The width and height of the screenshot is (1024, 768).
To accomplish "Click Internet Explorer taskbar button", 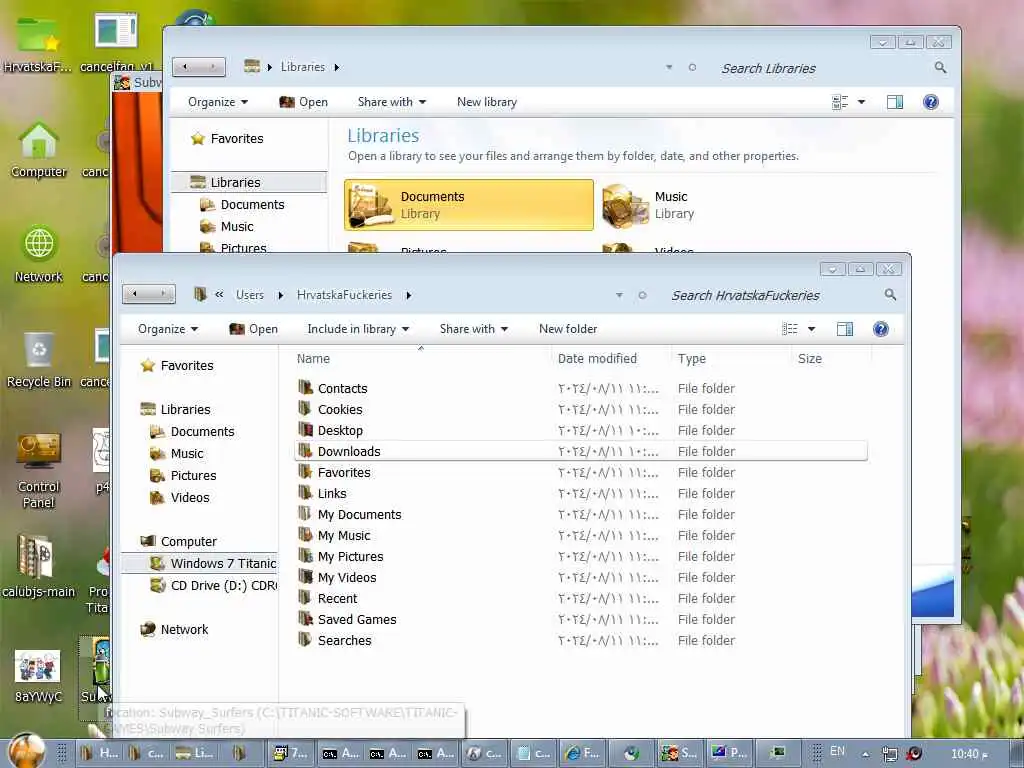I will [x=582, y=753].
